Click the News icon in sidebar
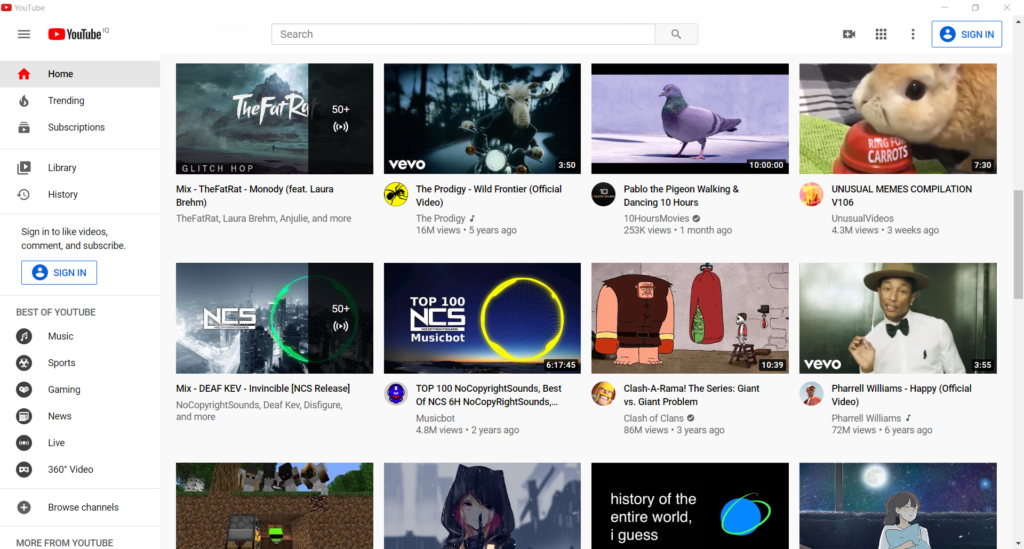This screenshot has width=1024, height=549. 24,416
